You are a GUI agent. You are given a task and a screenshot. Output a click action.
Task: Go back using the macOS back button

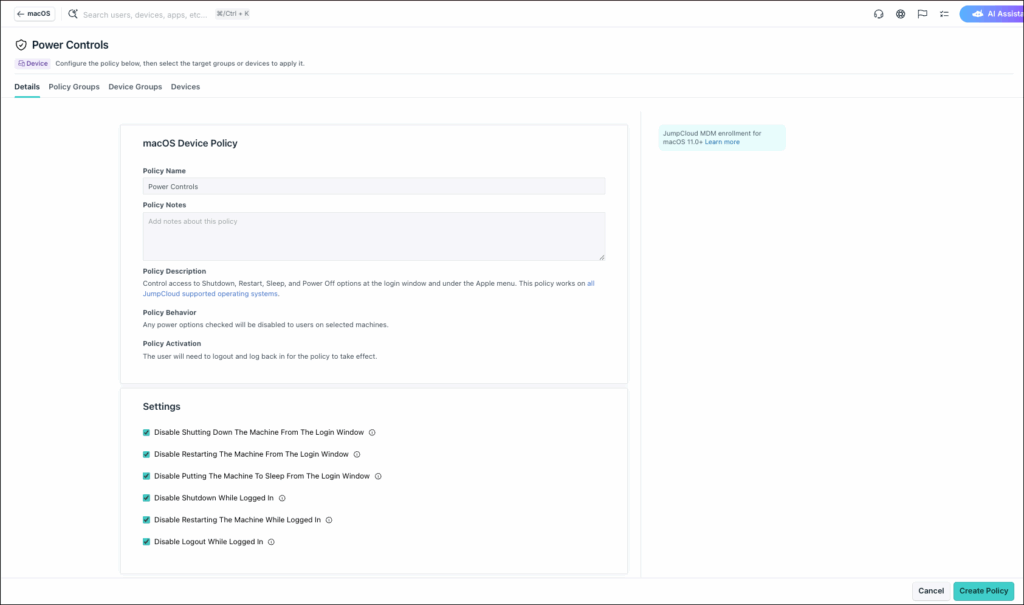(x=34, y=14)
